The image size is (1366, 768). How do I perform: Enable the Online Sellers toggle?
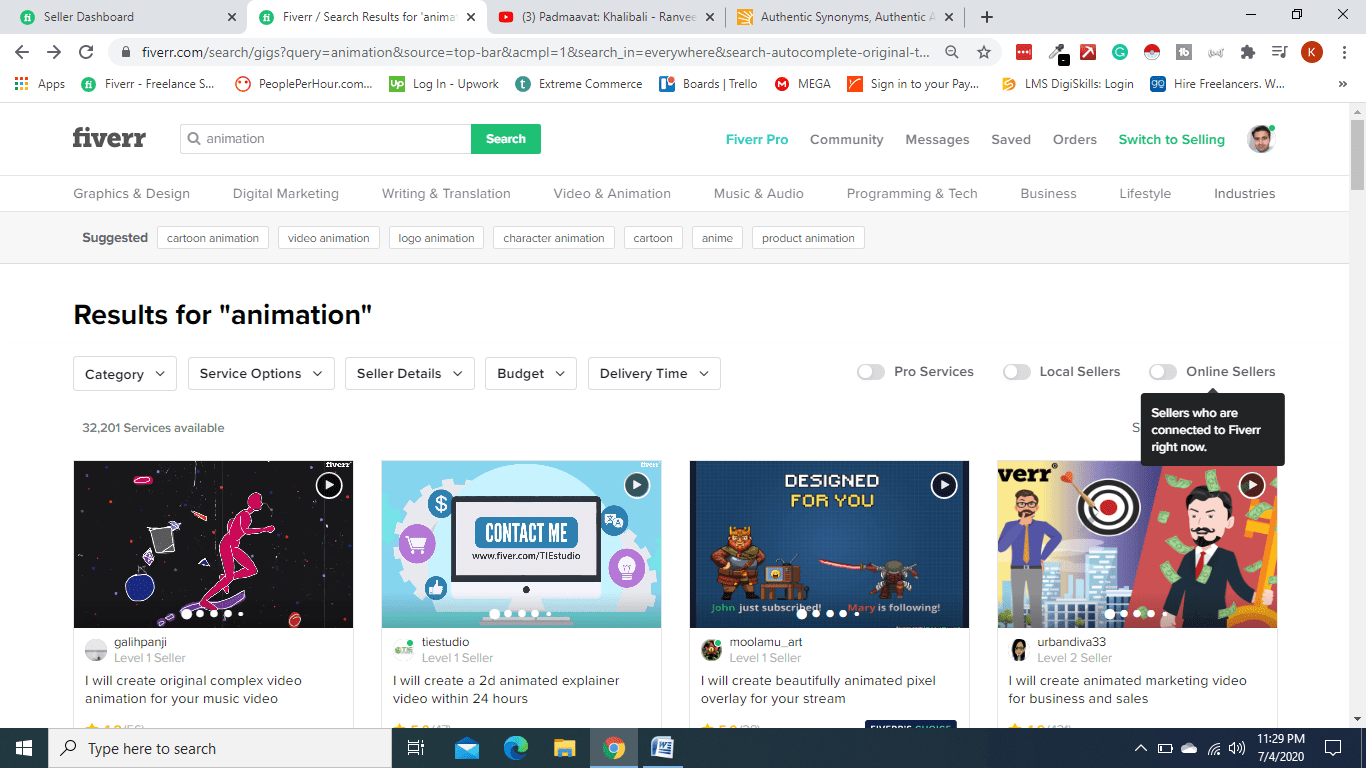1163,372
